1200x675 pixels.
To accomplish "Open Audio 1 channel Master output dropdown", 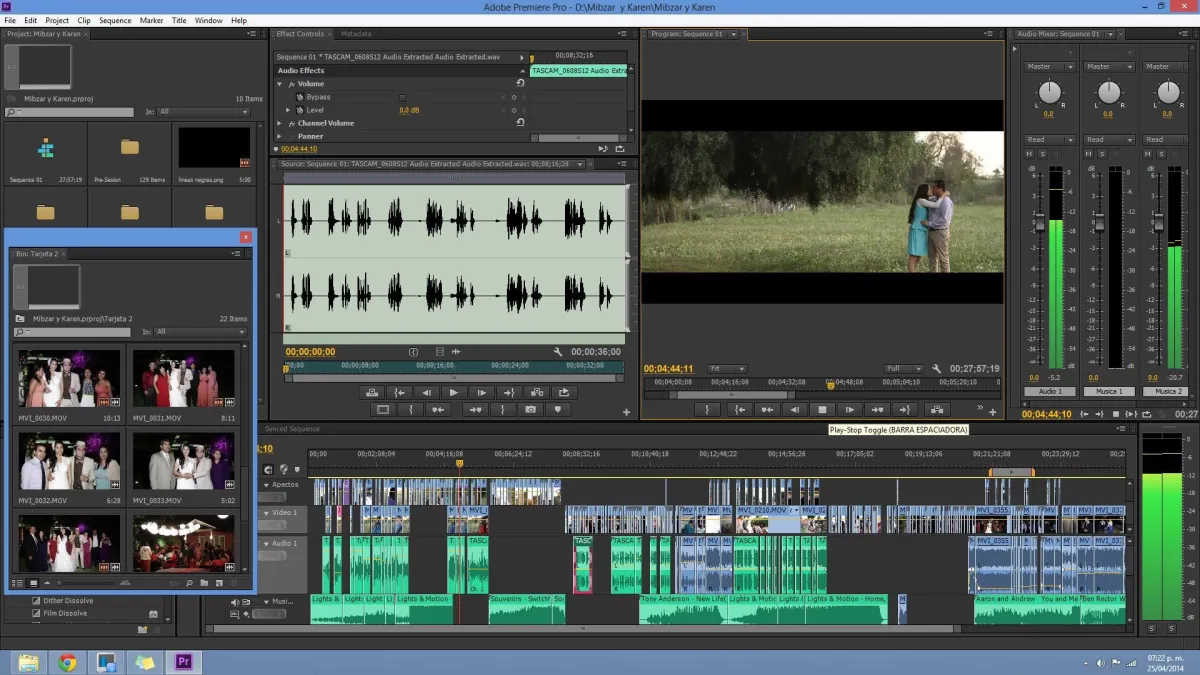I will (x=1050, y=67).
